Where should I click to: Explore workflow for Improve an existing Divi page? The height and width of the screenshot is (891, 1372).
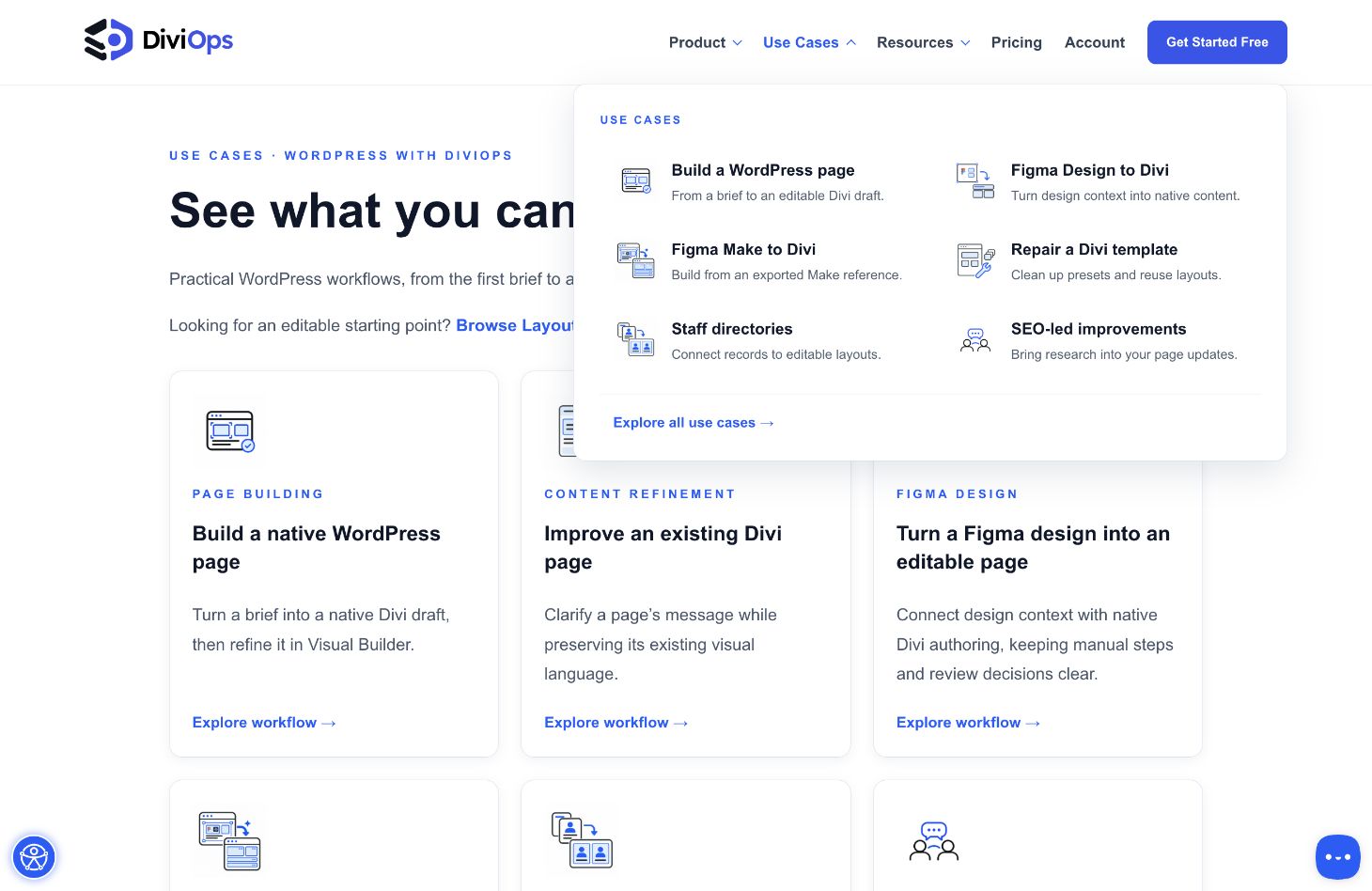point(616,723)
